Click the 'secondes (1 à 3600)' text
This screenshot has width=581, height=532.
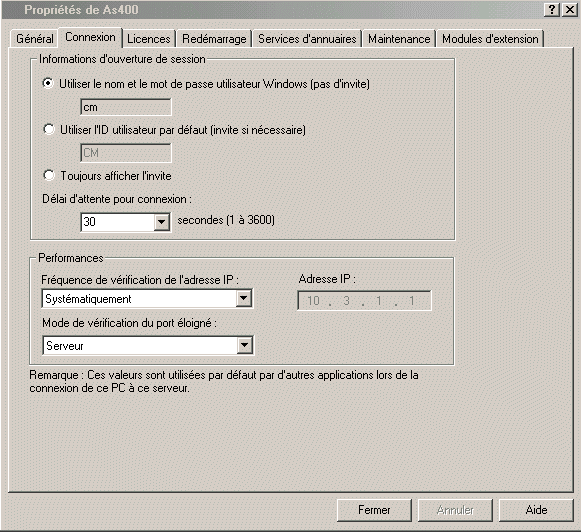click(x=226, y=220)
